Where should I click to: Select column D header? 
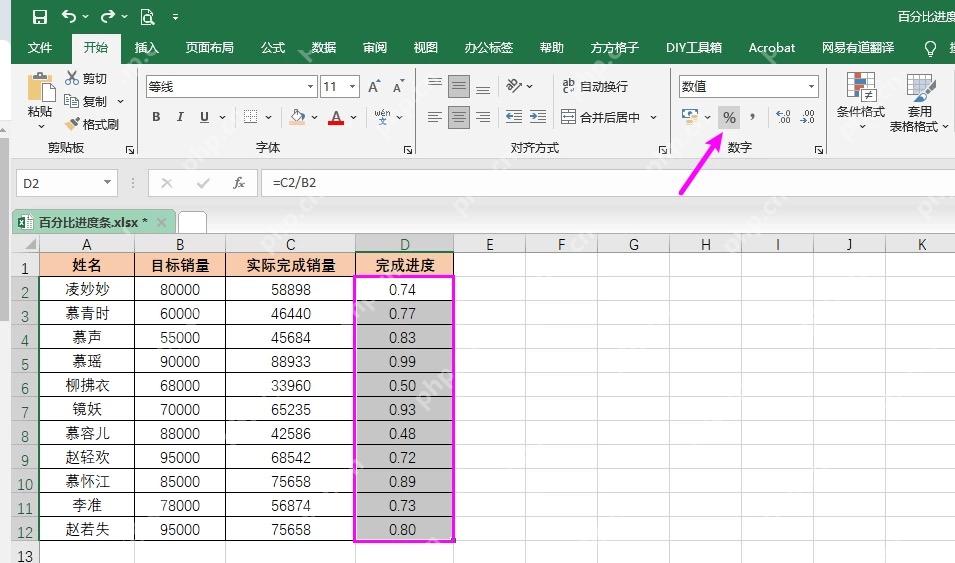(x=404, y=244)
